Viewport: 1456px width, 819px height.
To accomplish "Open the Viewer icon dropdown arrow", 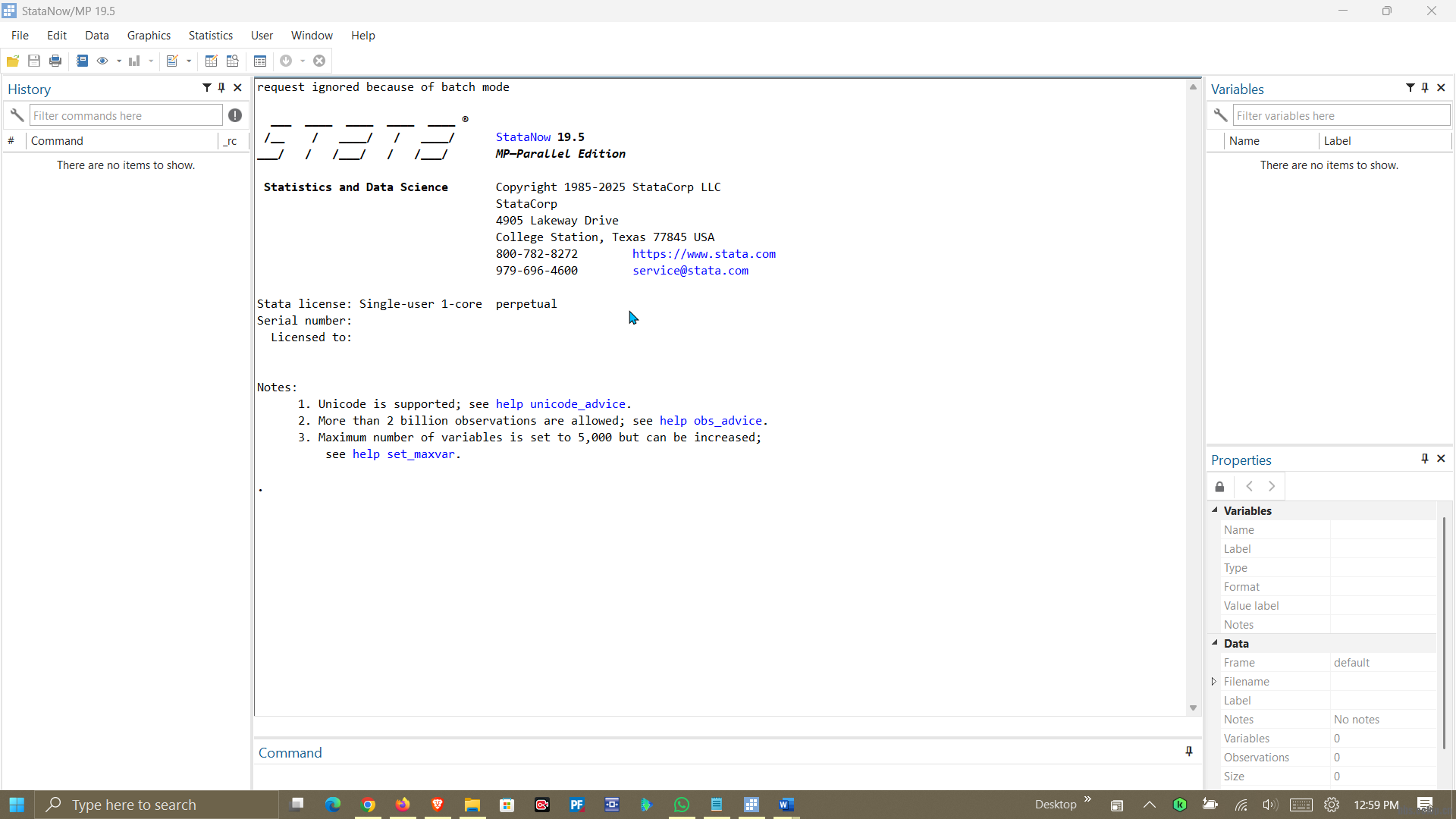I will click(x=119, y=61).
